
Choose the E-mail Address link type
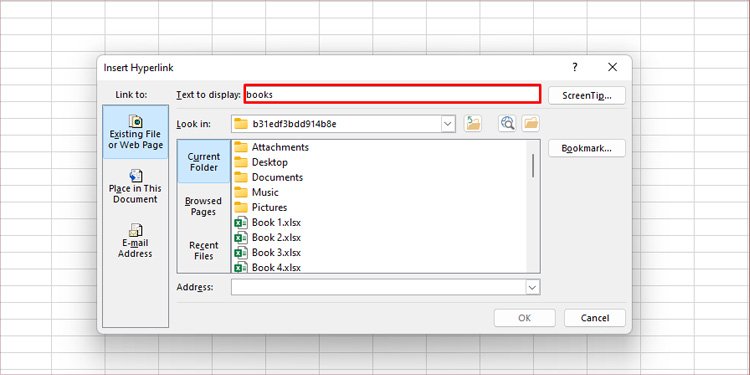coord(135,241)
